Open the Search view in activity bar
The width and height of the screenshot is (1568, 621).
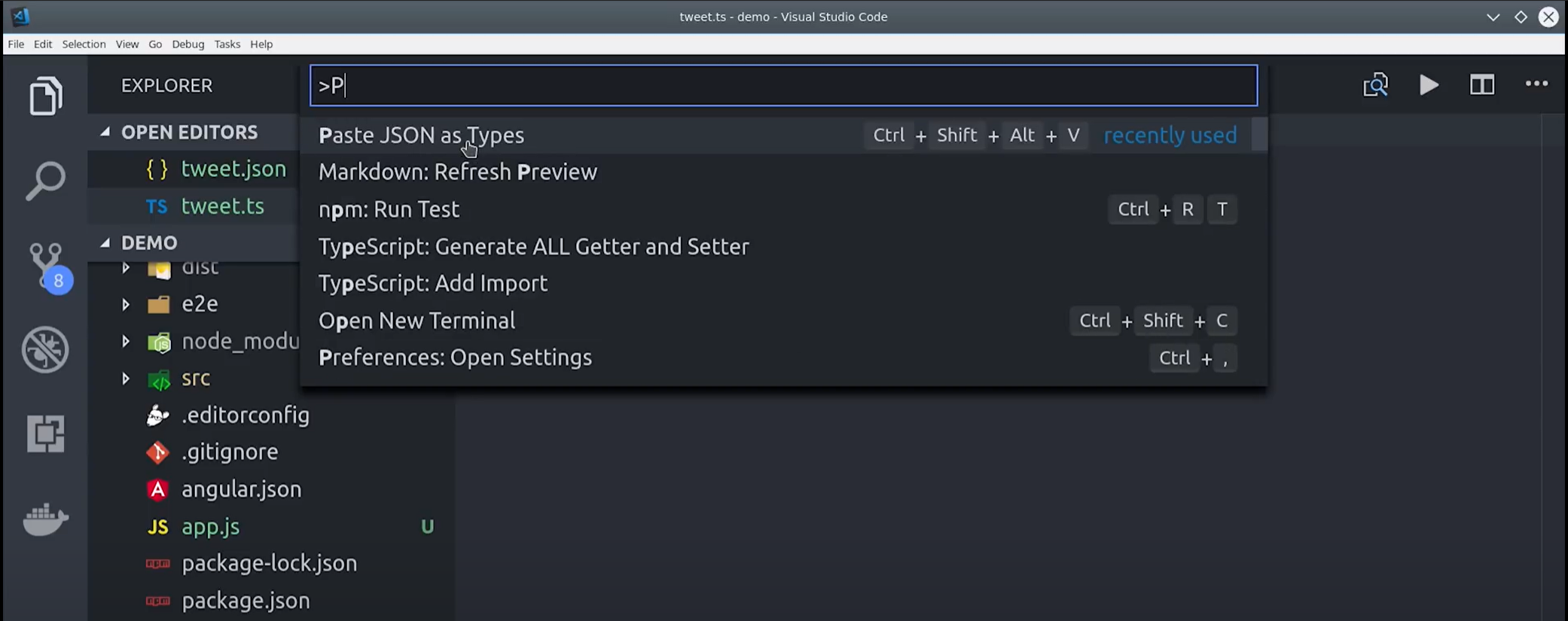click(45, 181)
